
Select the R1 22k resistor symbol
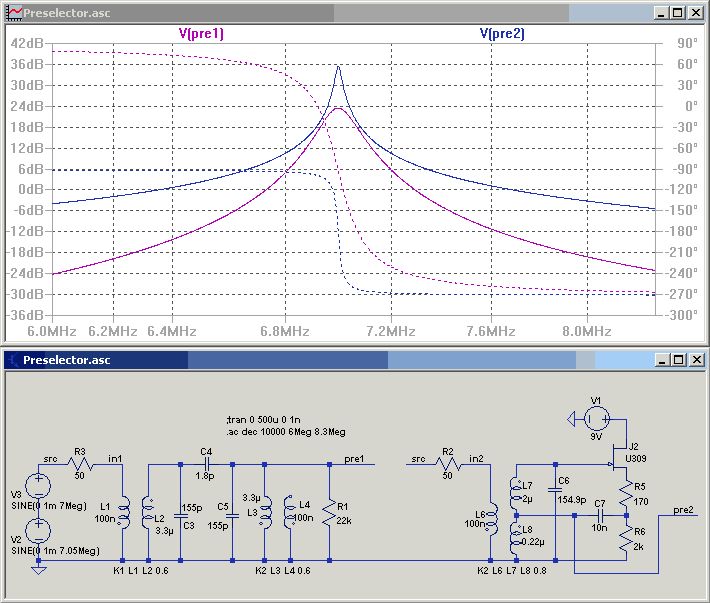click(331, 511)
